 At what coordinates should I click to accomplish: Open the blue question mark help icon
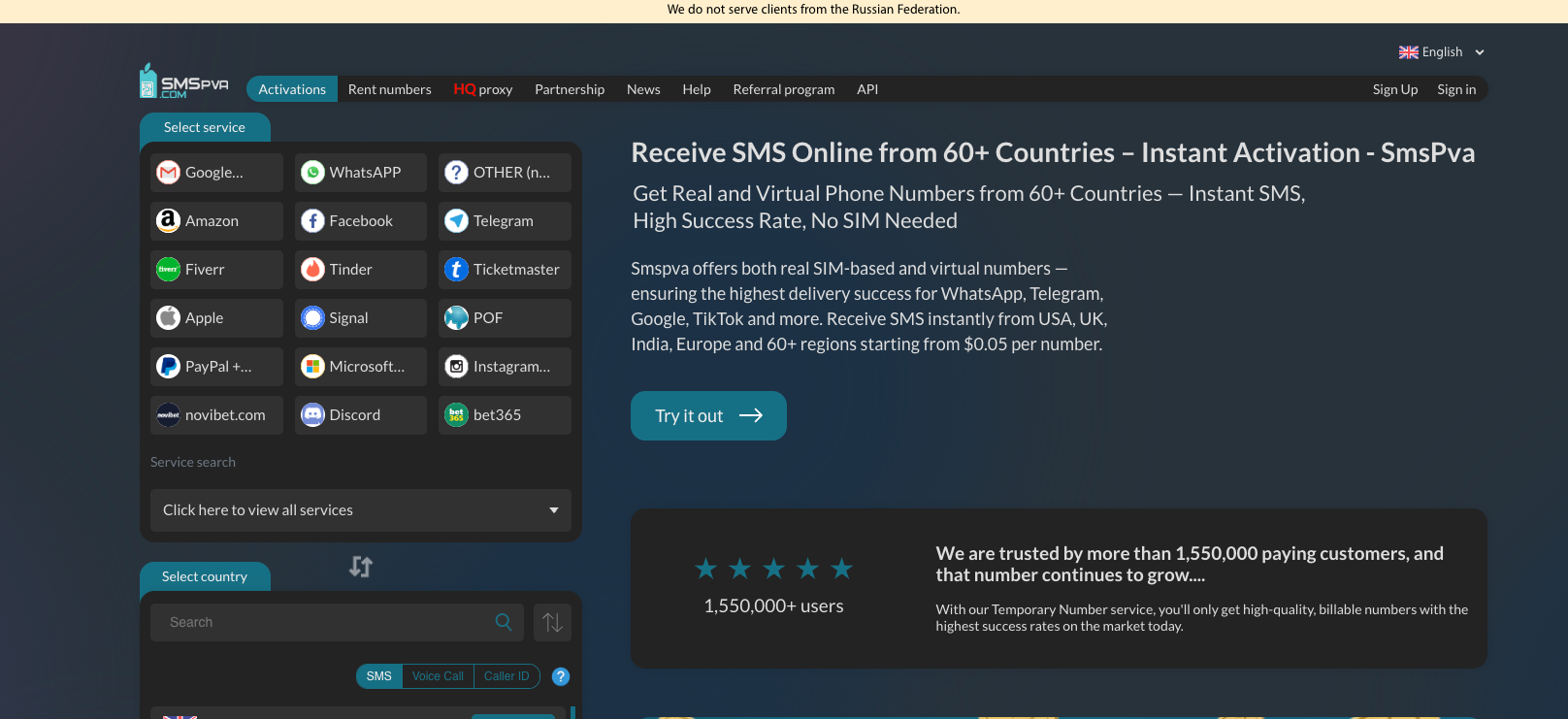[x=561, y=676]
